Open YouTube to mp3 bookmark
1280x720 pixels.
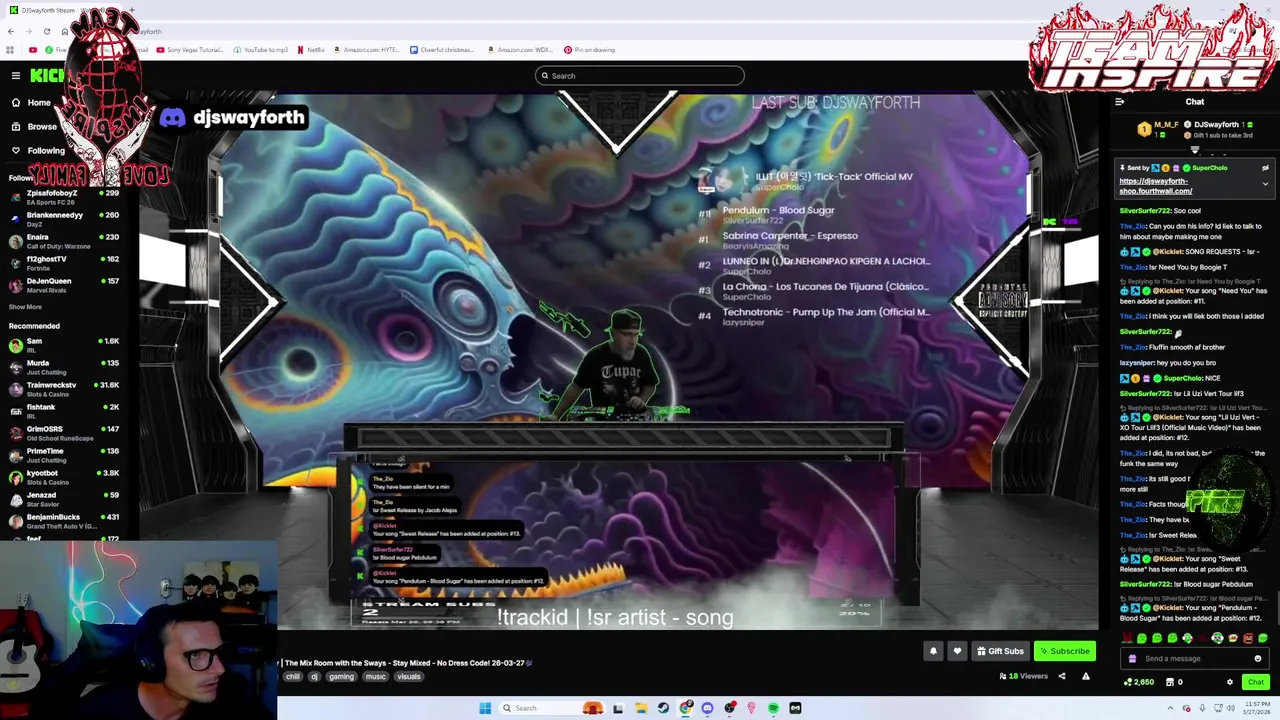(x=261, y=50)
